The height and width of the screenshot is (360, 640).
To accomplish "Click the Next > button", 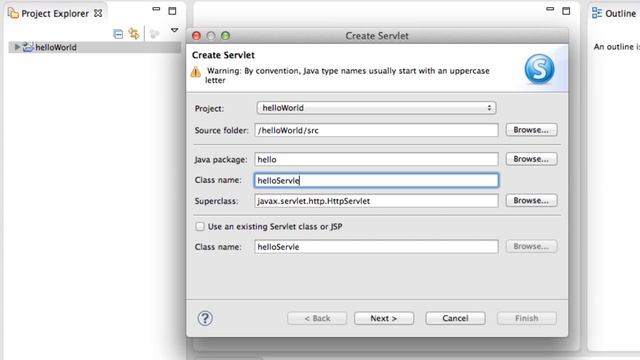I will [384, 318].
